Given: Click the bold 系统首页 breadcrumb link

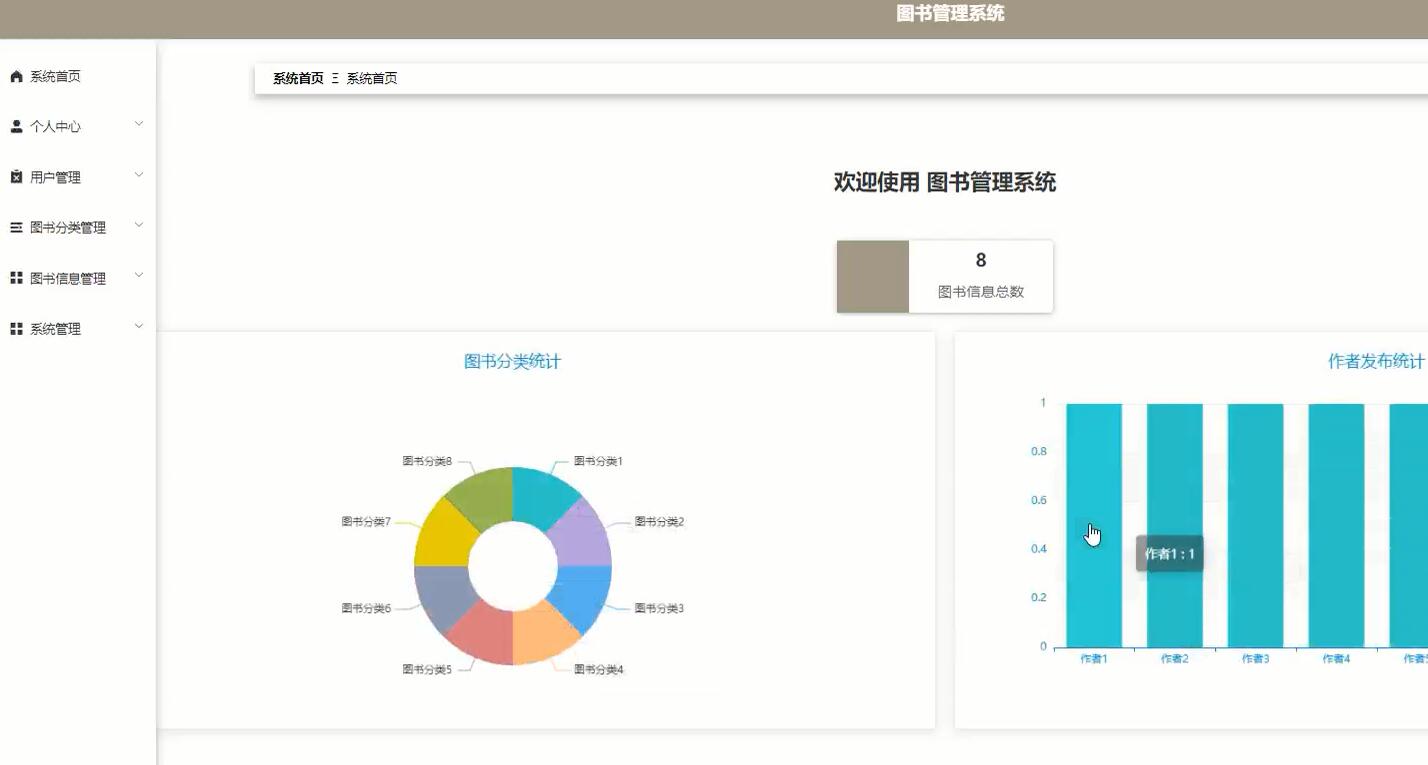Looking at the screenshot, I should point(298,79).
